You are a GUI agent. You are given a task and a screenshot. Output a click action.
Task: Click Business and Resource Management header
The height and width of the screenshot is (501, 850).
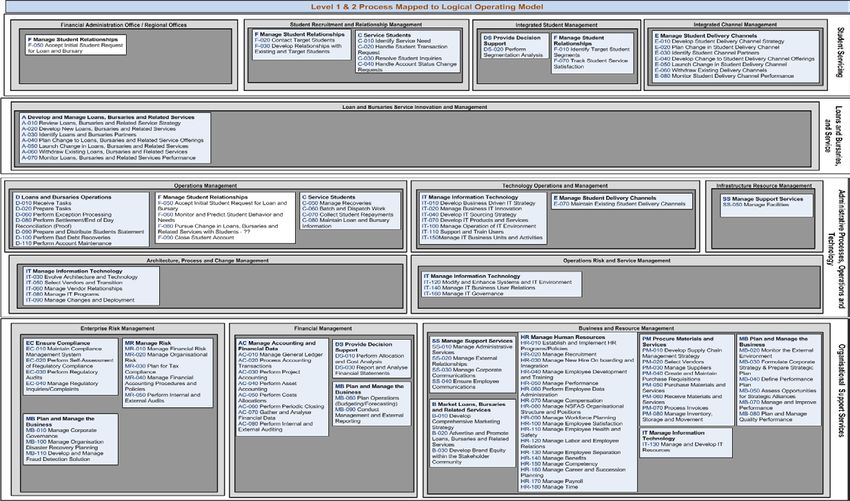(626, 328)
